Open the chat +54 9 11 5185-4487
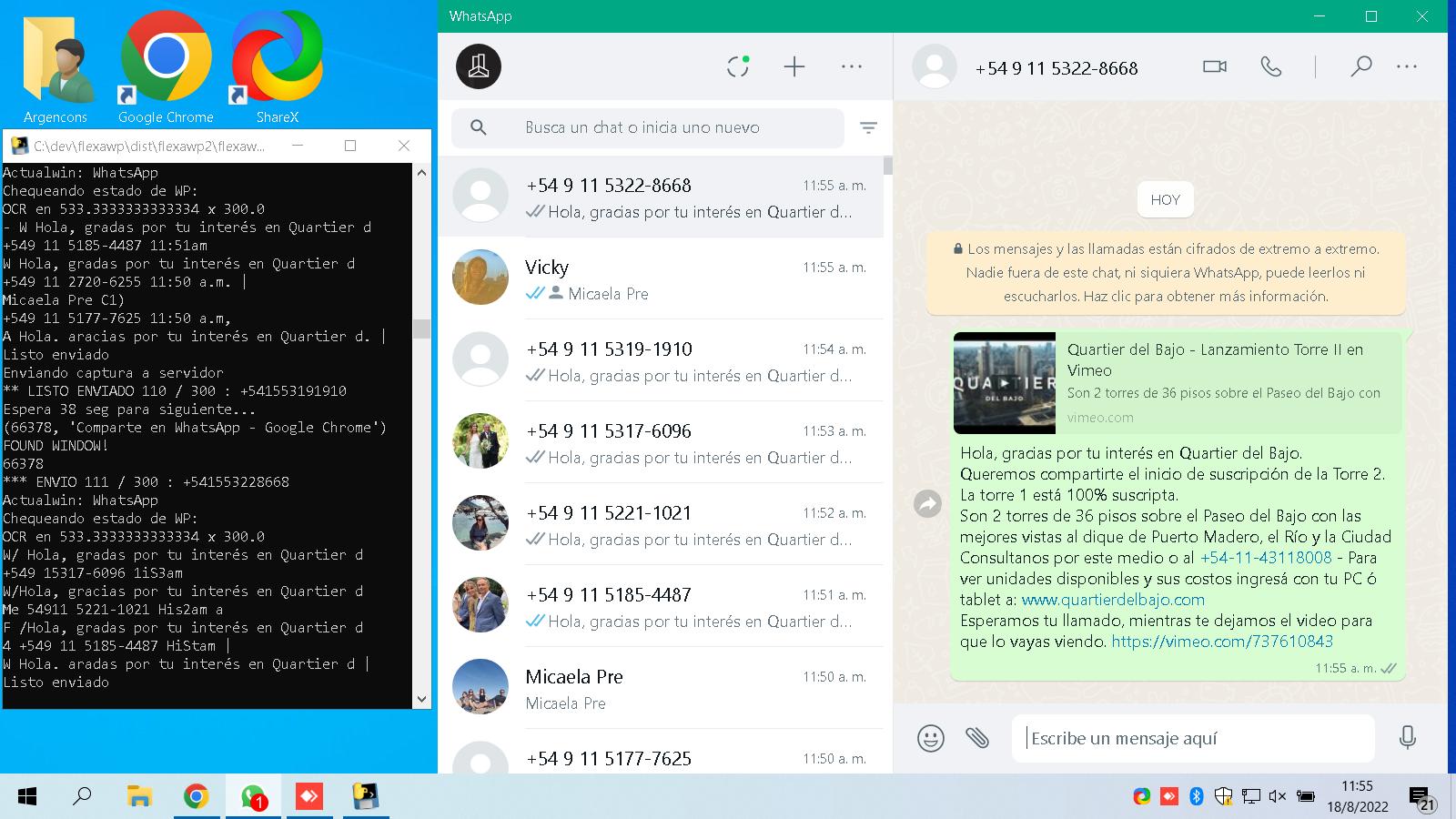The width and height of the screenshot is (1456, 819). [661, 606]
